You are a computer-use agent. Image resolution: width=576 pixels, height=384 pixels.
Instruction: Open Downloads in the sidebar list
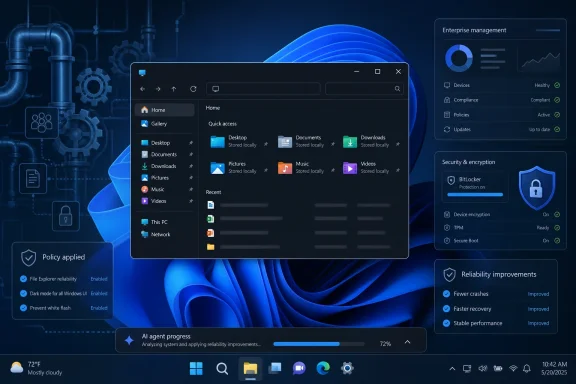pos(165,166)
